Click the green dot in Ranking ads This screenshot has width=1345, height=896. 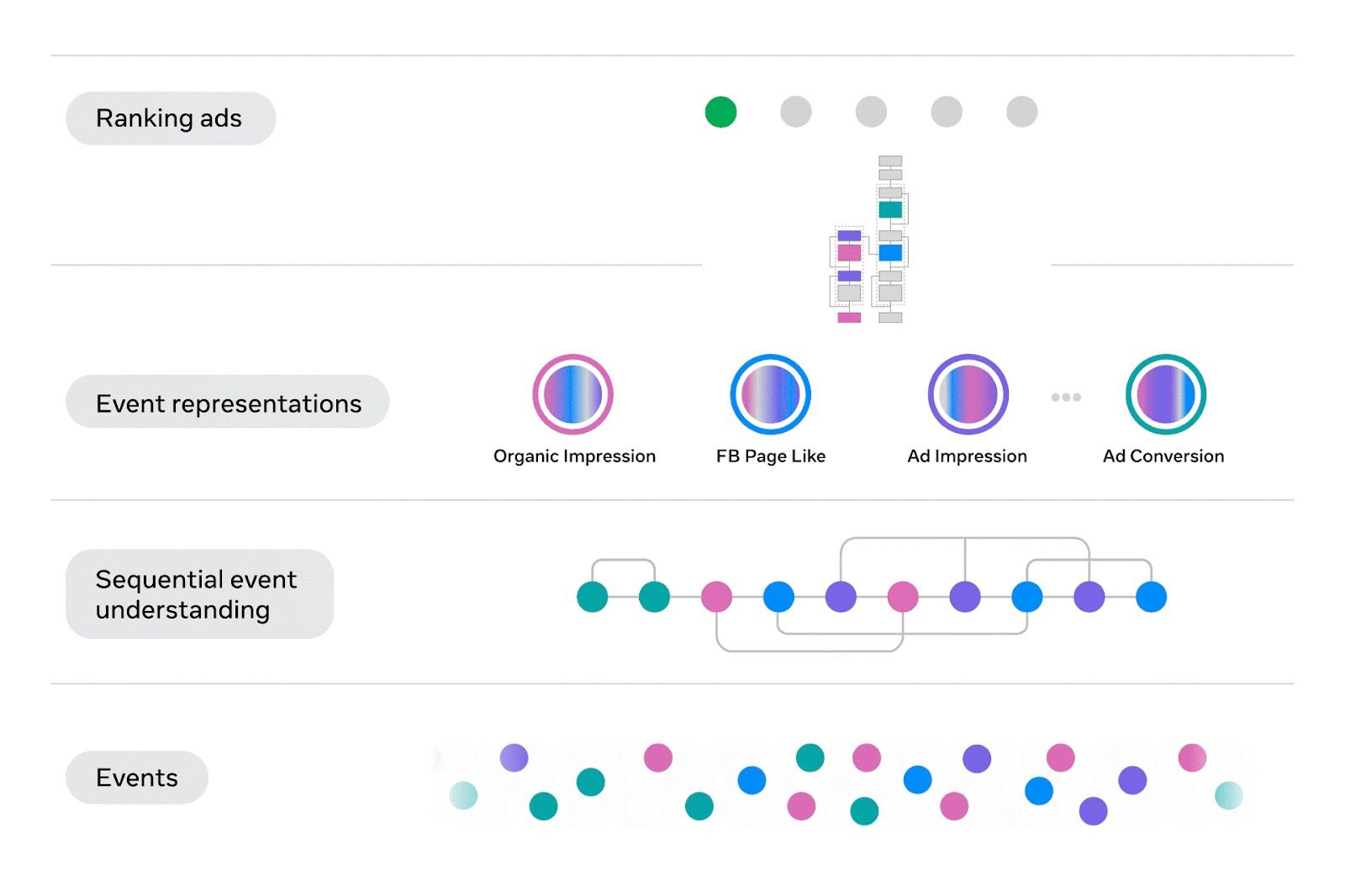click(x=720, y=112)
